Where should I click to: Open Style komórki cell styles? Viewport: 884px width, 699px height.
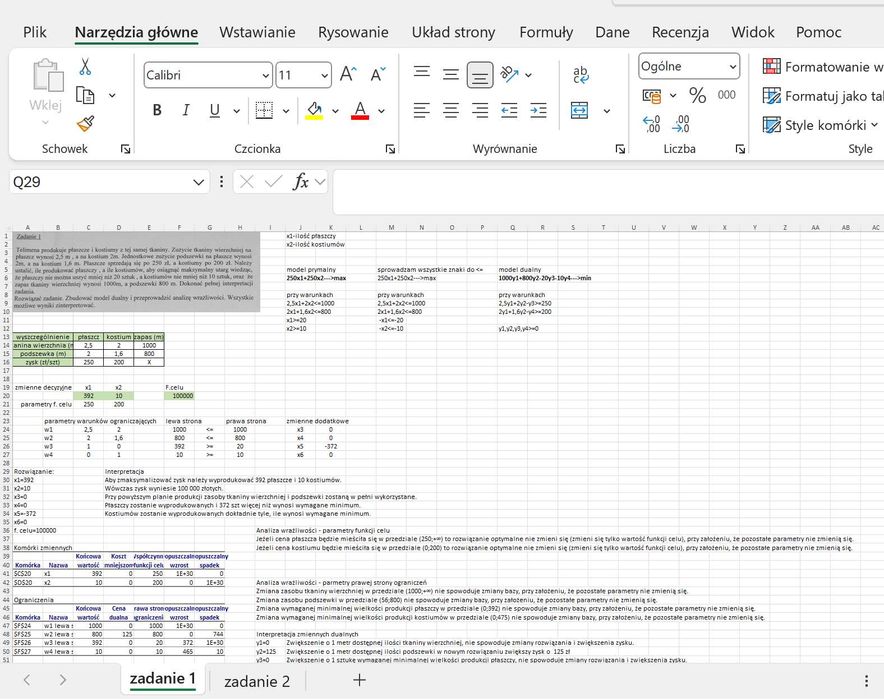820,125
